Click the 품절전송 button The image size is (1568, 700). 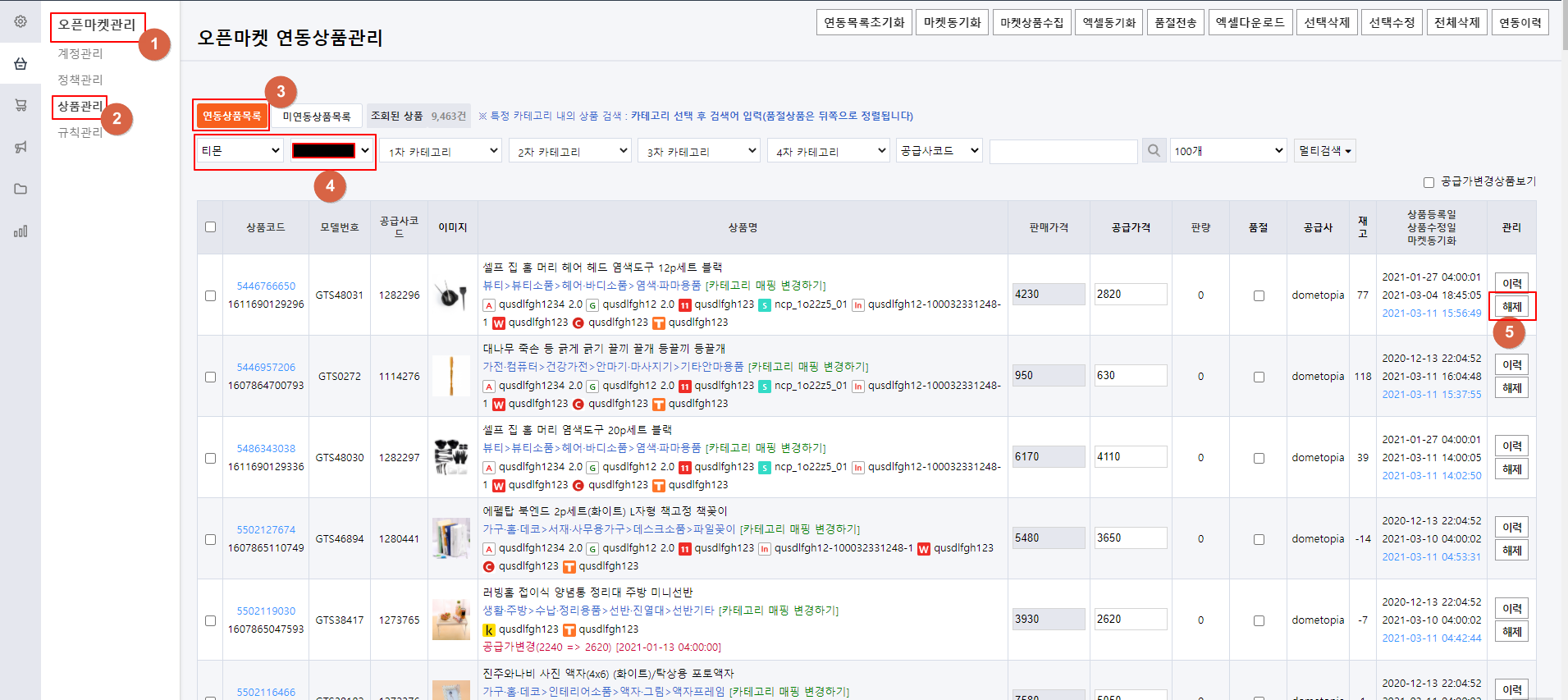[1176, 22]
